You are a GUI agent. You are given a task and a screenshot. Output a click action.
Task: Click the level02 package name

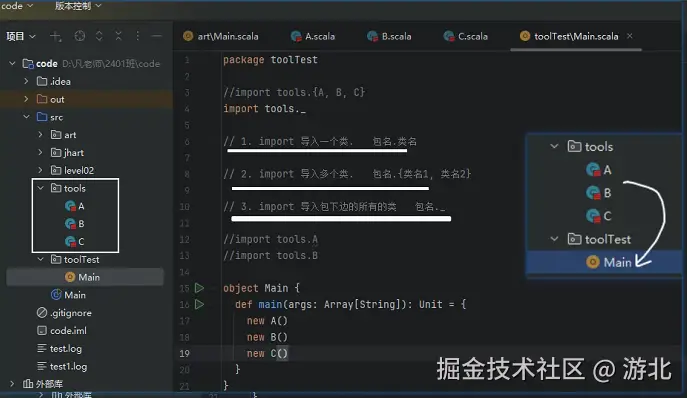[x=79, y=171]
